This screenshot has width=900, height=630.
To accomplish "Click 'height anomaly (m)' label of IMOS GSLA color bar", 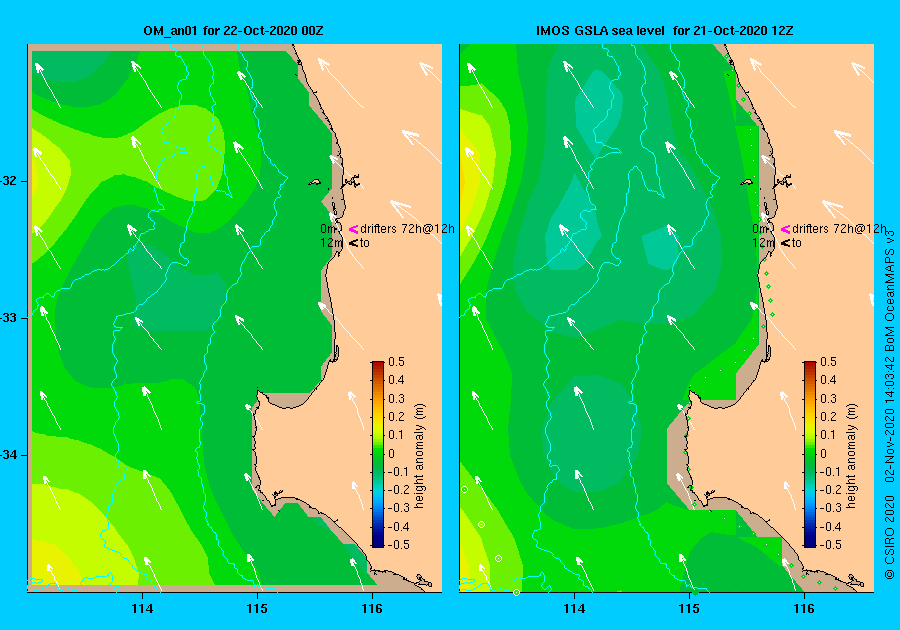I will click(x=852, y=456).
